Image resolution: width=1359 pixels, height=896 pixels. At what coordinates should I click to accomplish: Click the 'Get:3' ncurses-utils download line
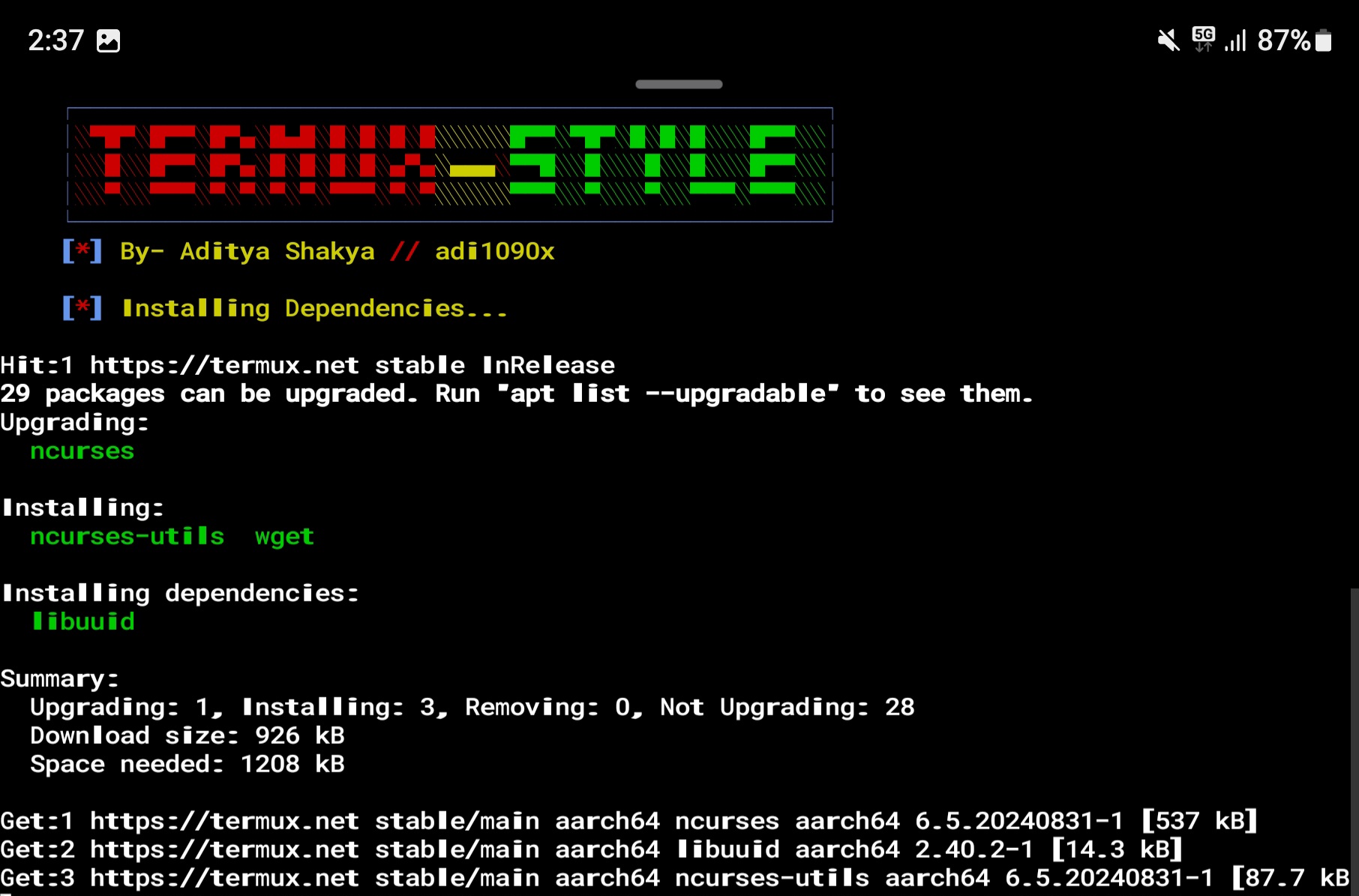coord(675,878)
